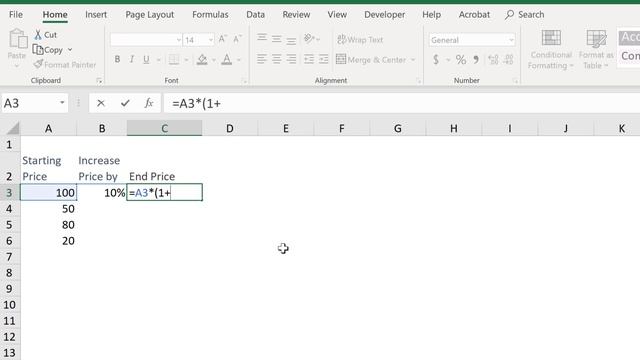Image resolution: width=640 pixels, height=360 pixels.
Task: Open the font name dropdown
Action: click(178, 40)
